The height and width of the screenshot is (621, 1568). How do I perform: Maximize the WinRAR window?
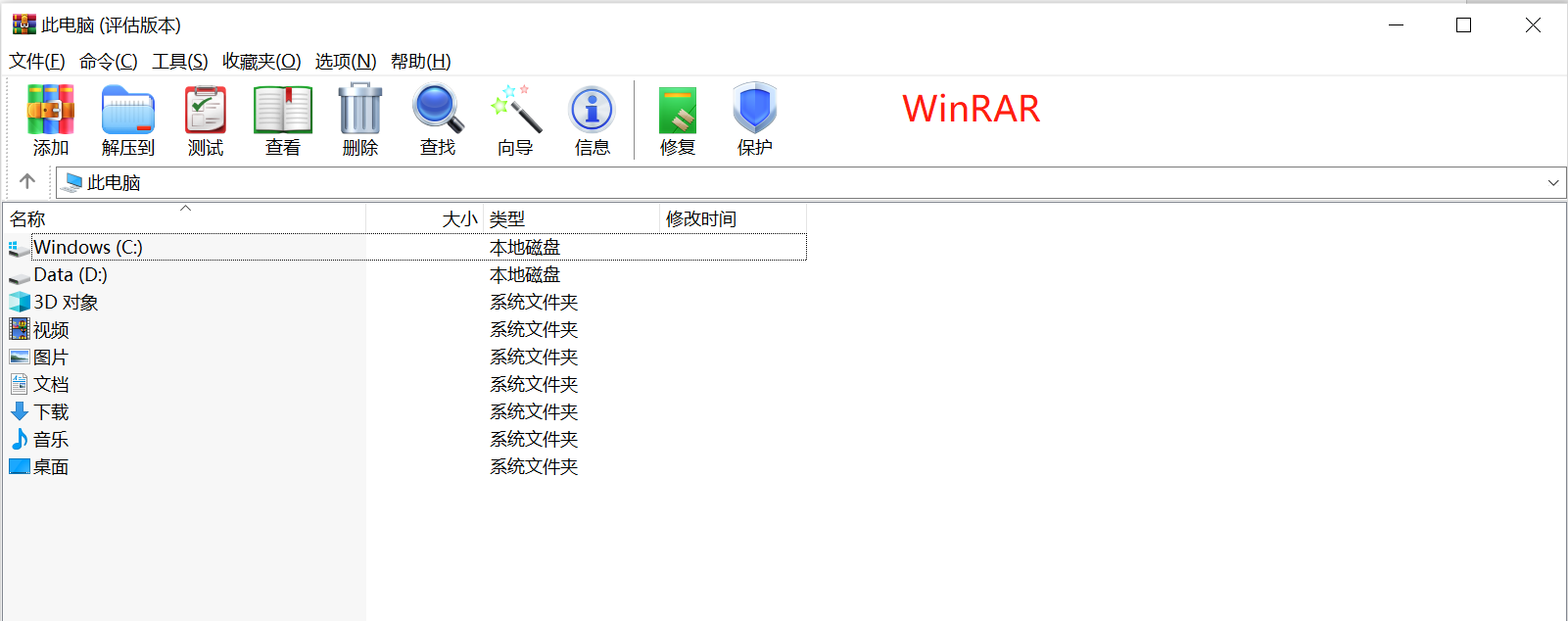(1464, 24)
